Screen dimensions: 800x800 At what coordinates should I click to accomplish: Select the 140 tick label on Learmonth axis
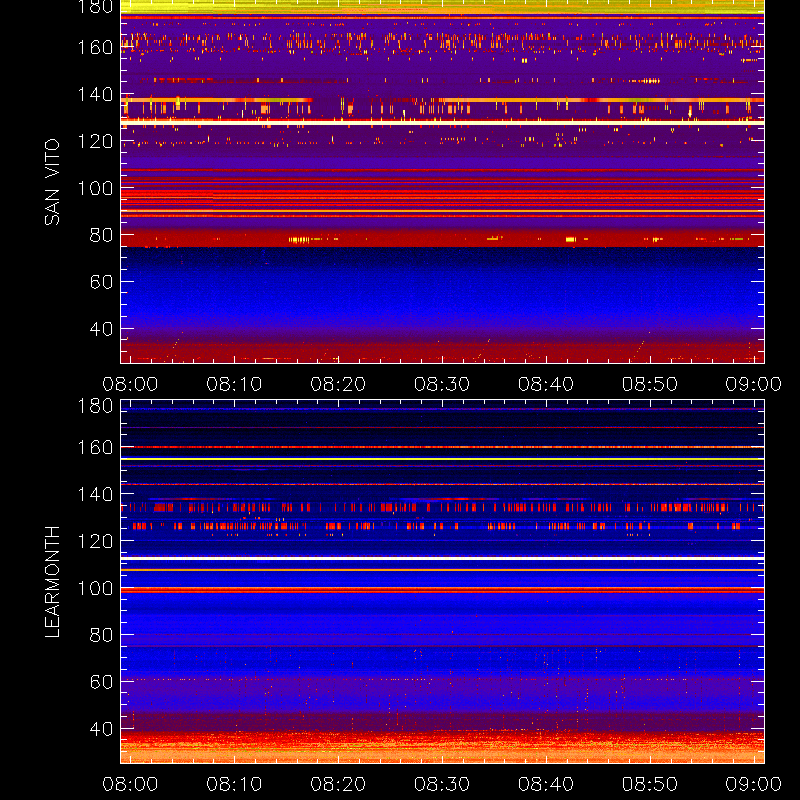point(95,494)
